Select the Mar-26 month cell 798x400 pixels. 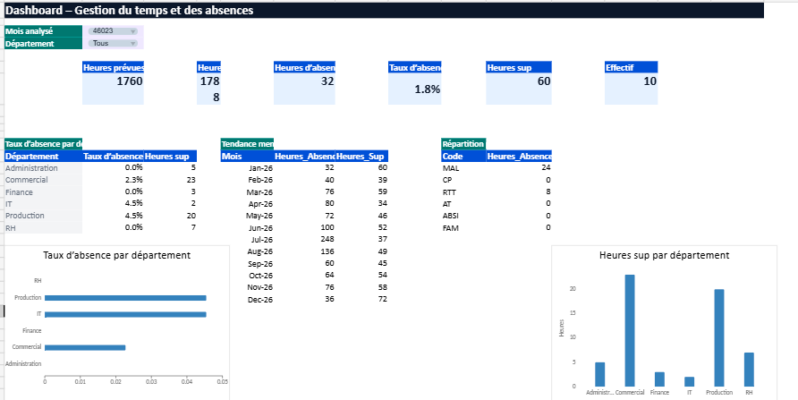tap(247, 192)
